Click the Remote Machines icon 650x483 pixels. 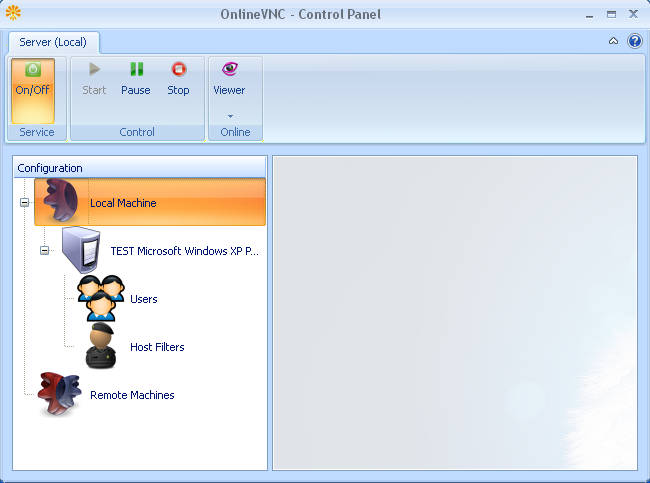click(59, 394)
